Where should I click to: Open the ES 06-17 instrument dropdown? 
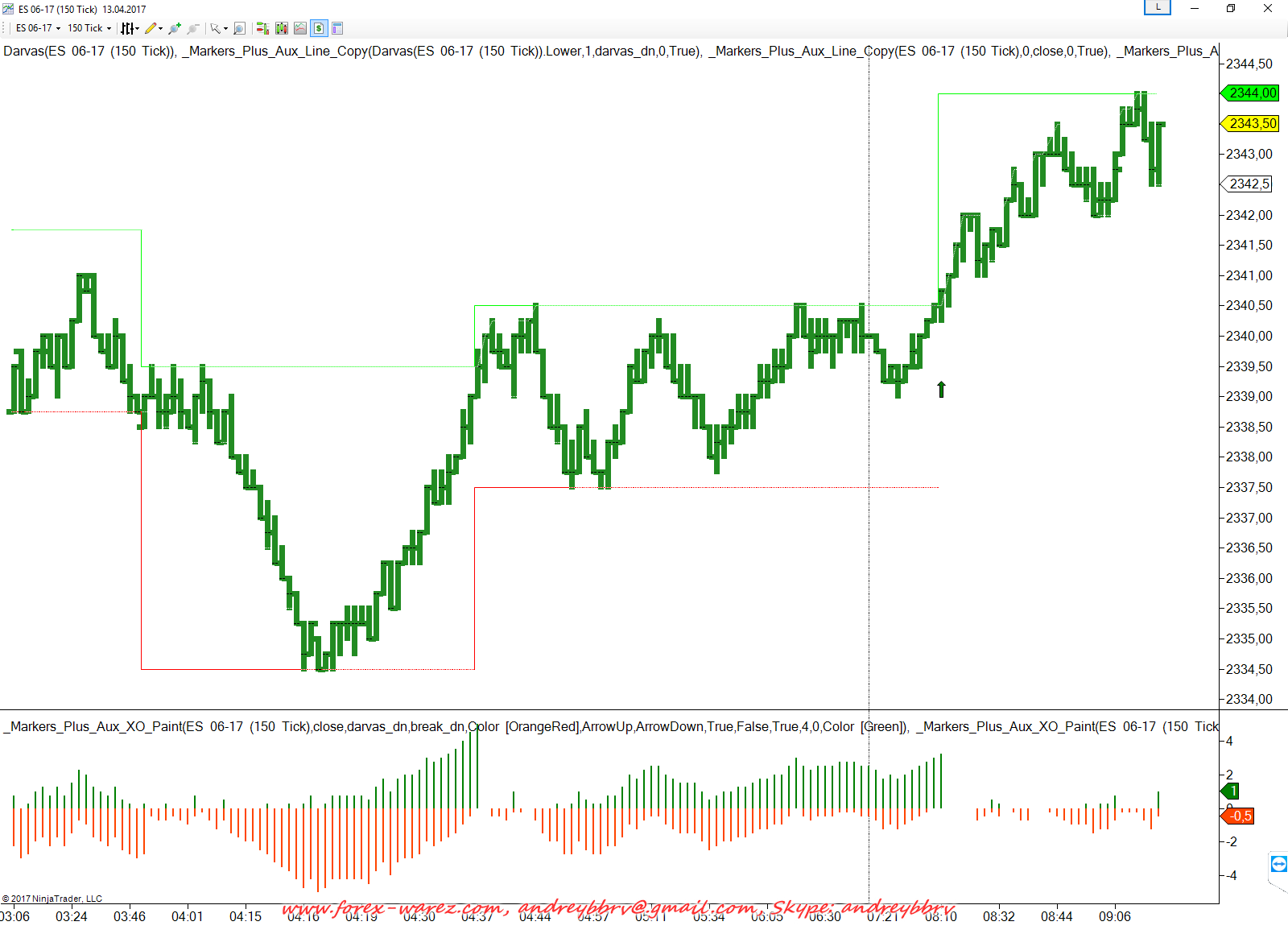coord(37,28)
